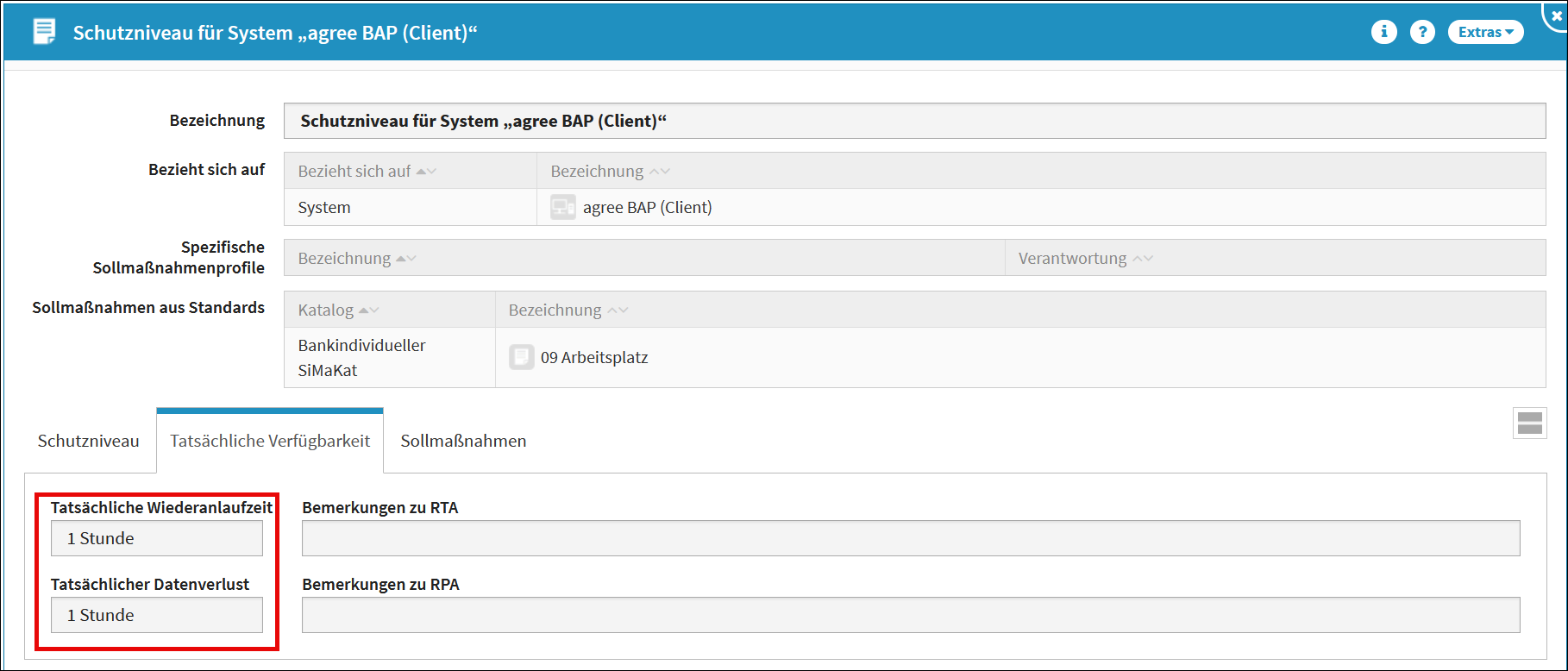Click the Tatsächliche Wiederanlaufzeit field
This screenshot has height=671, width=1568.
pyautogui.click(x=156, y=538)
